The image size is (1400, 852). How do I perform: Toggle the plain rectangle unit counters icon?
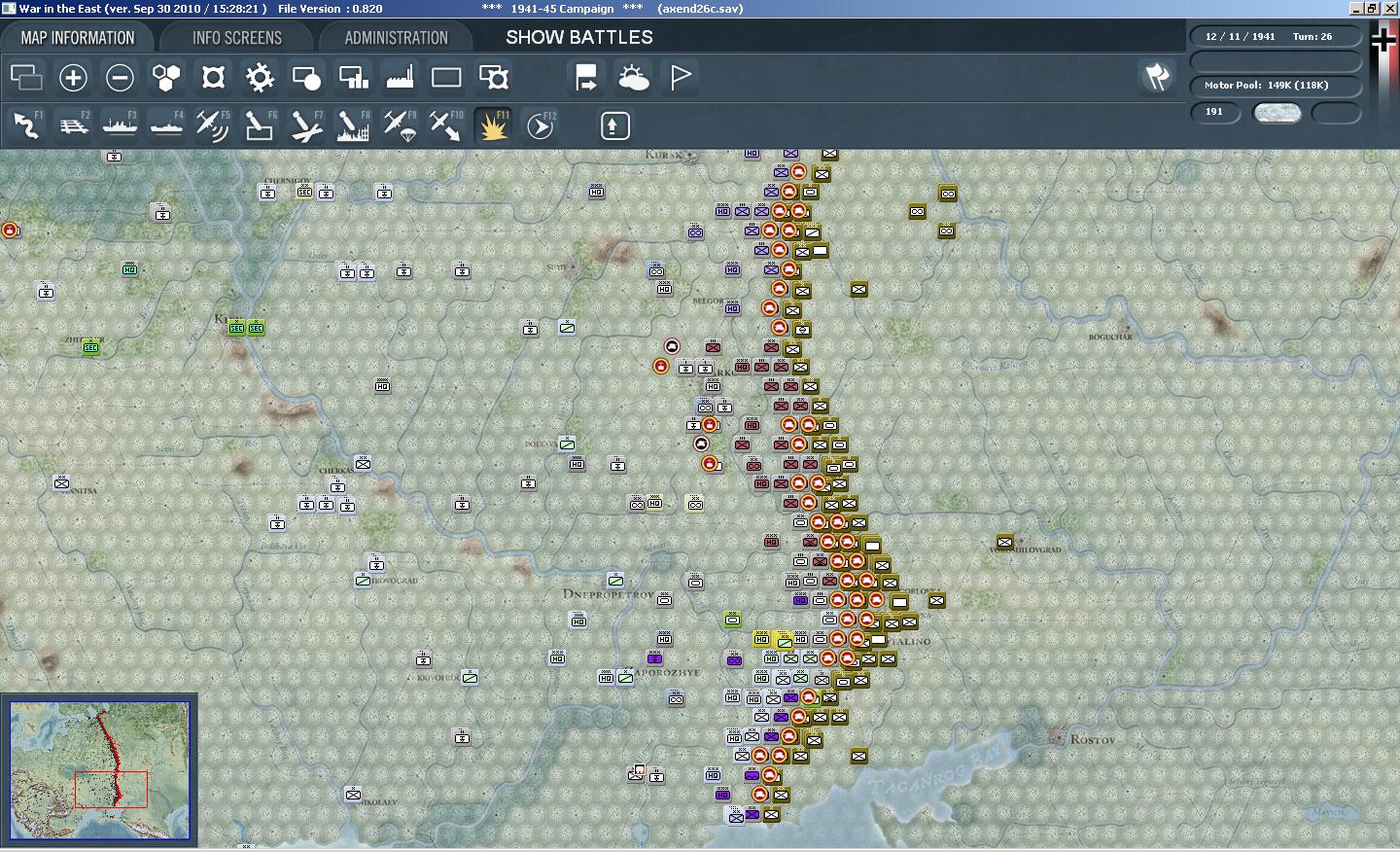(446, 78)
